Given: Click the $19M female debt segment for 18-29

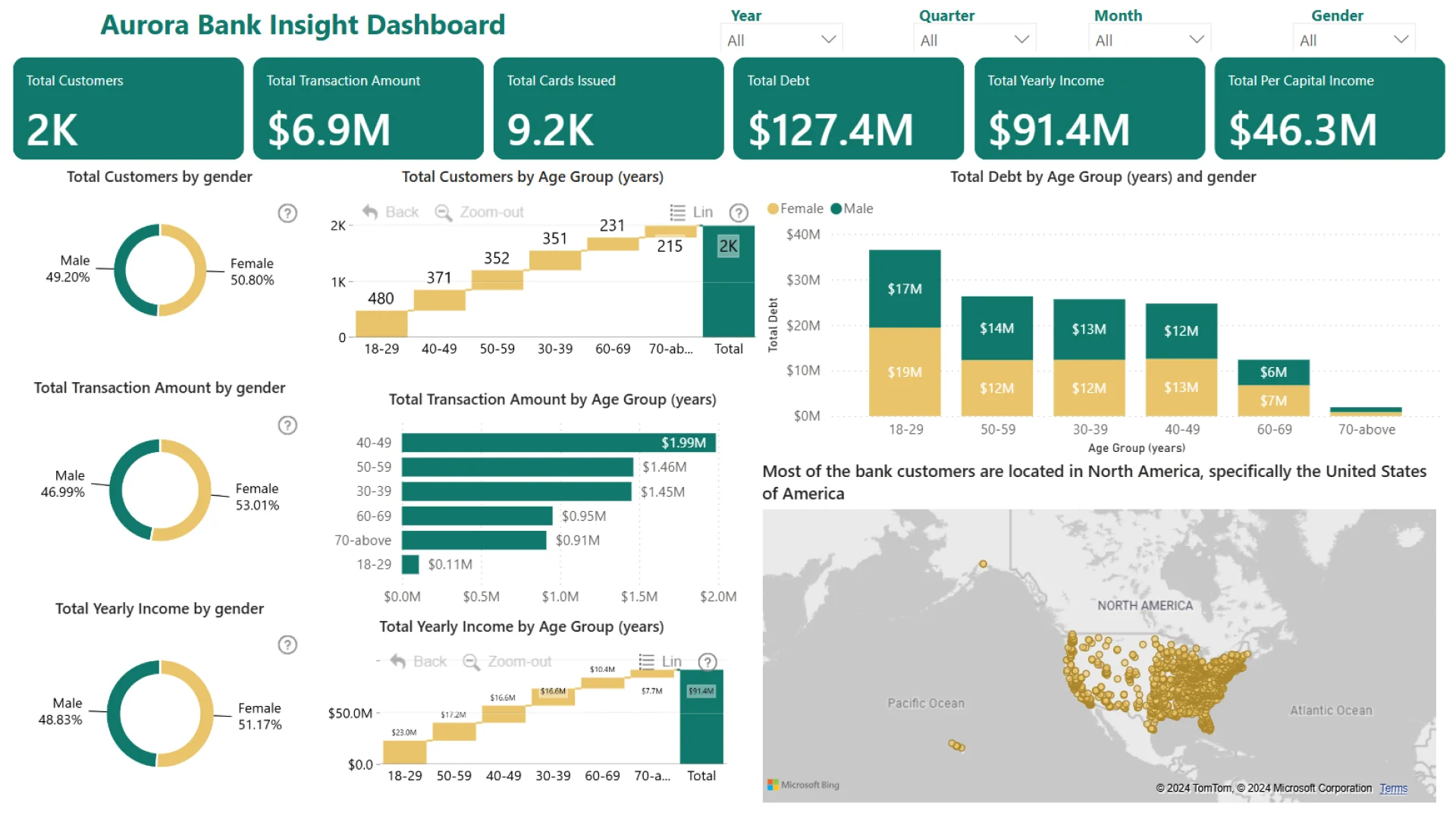Looking at the screenshot, I should click(905, 372).
